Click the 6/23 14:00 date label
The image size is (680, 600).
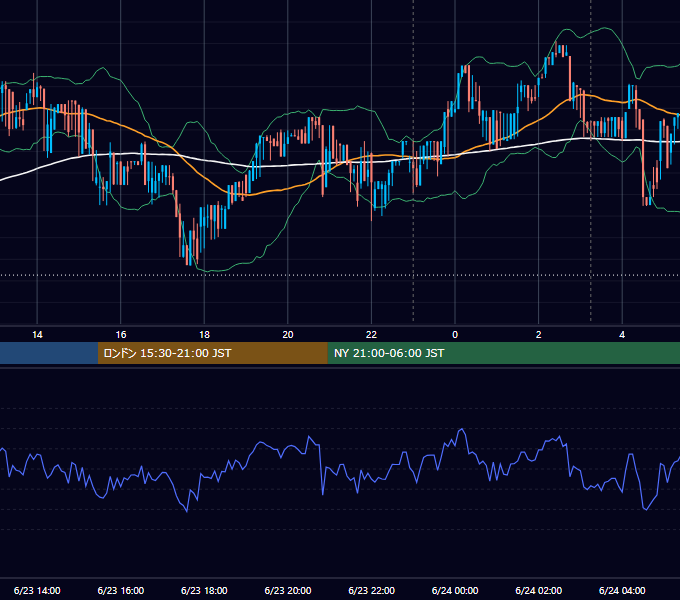pos(37,590)
